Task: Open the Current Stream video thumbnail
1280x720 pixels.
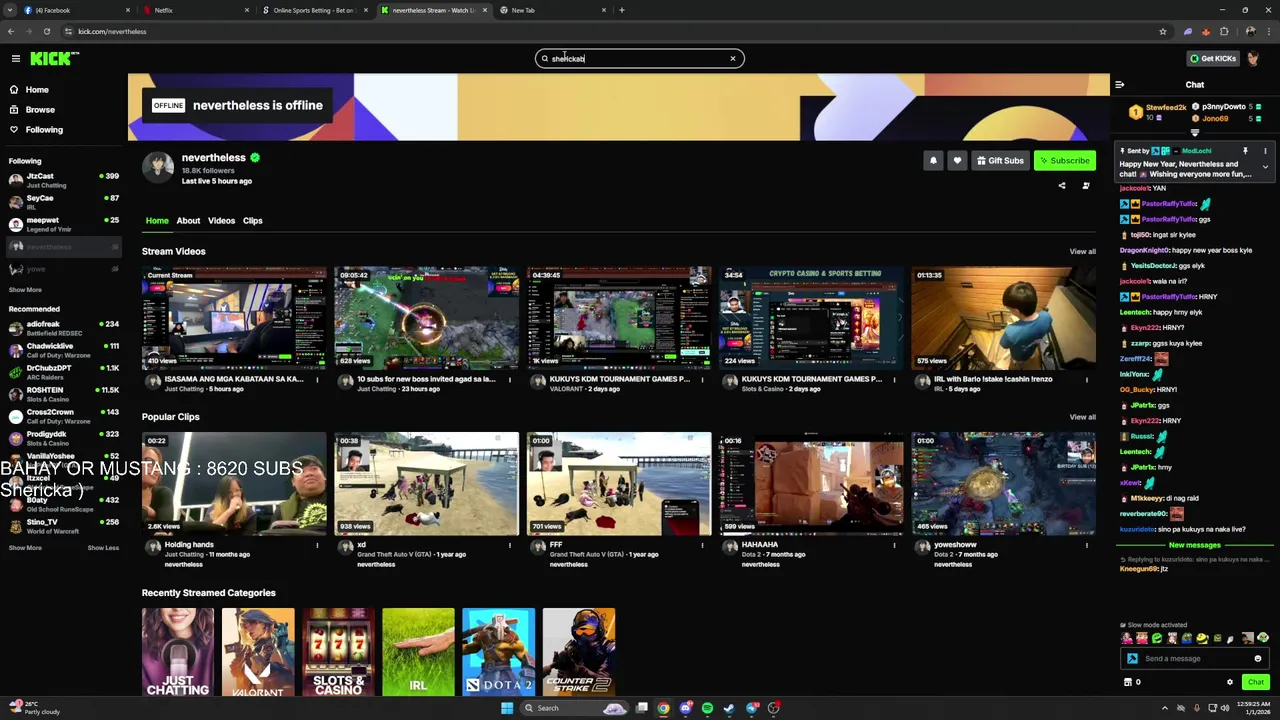Action: (x=234, y=318)
